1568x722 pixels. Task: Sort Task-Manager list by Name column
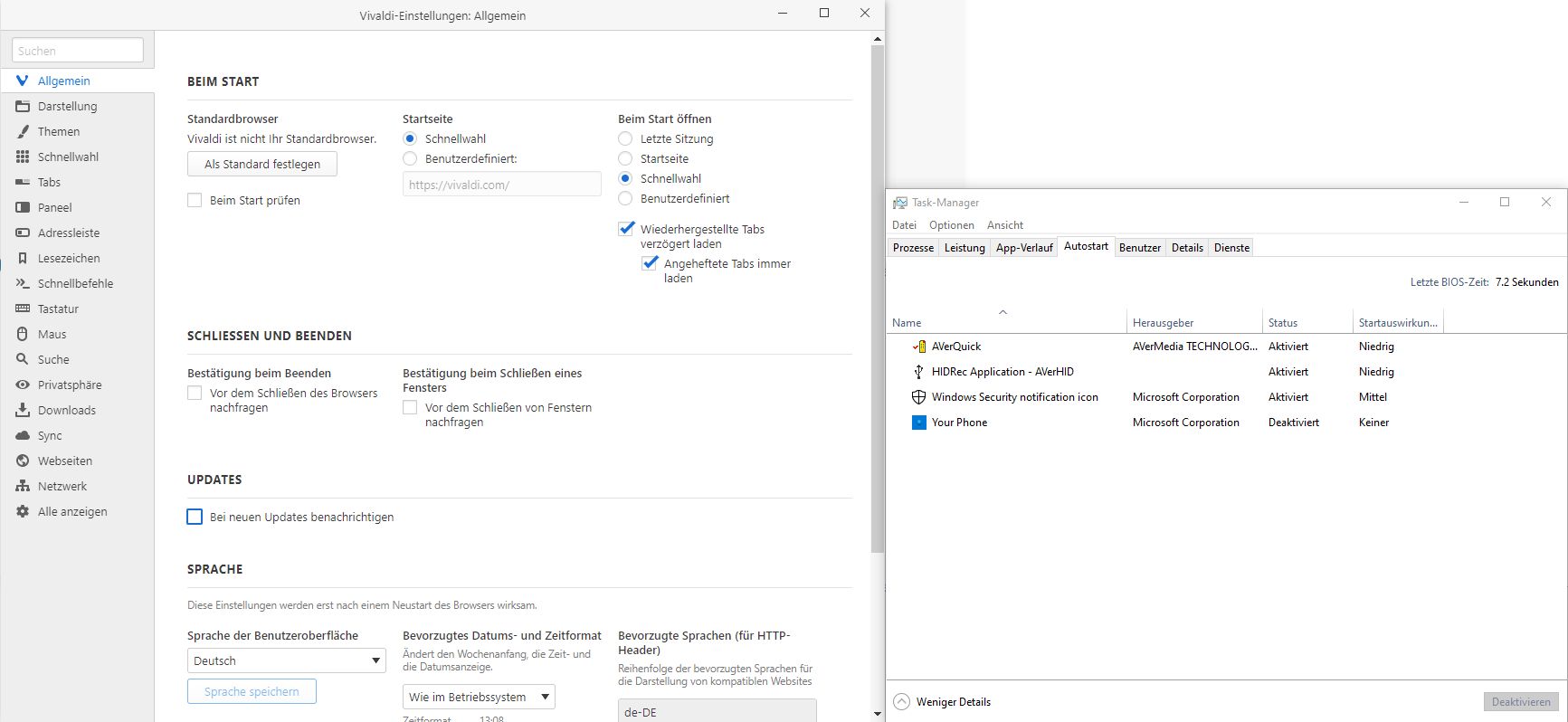pos(1006,322)
